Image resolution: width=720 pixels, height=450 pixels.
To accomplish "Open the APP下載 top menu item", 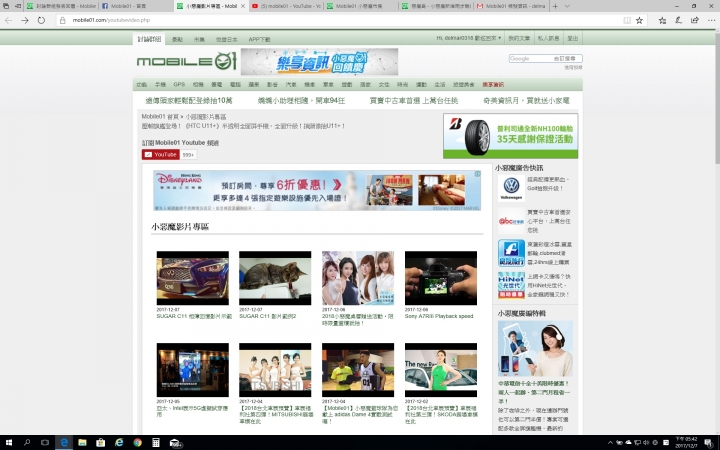I will click(x=259, y=39).
